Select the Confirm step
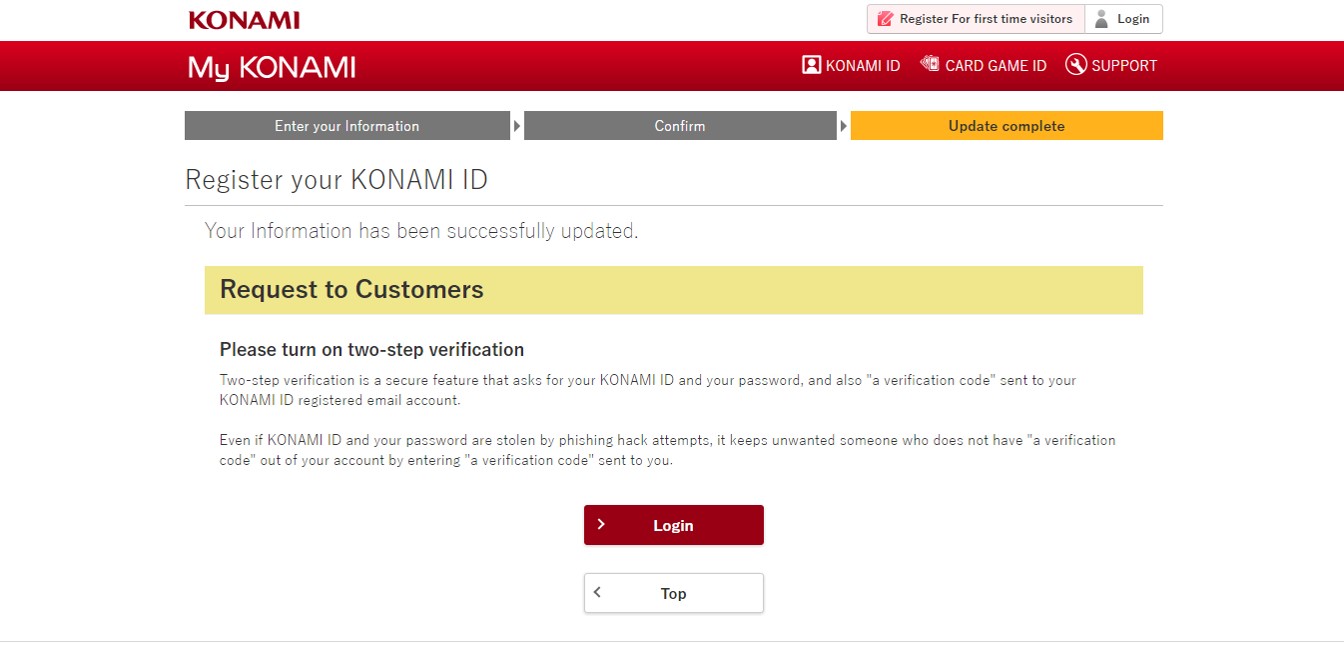 click(x=680, y=126)
